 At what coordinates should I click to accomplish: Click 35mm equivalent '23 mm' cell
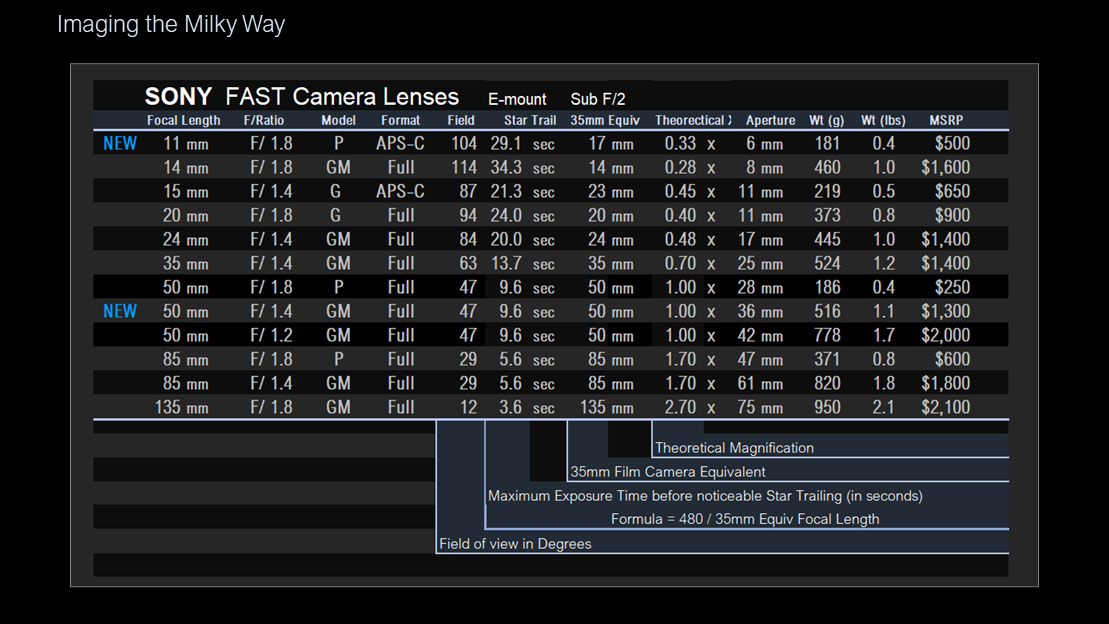click(x=611, y=192)
